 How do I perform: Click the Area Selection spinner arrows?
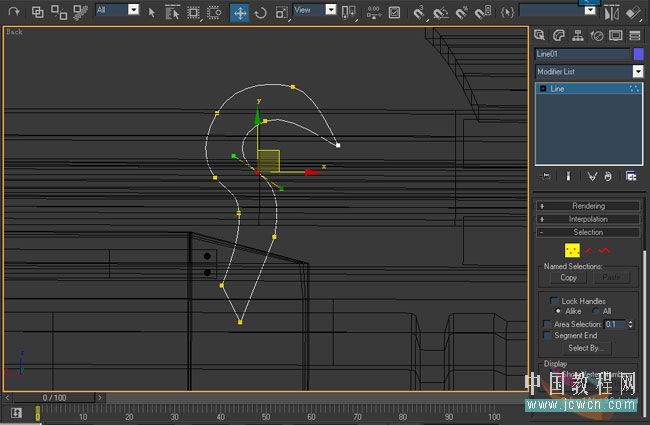point(631,324)
